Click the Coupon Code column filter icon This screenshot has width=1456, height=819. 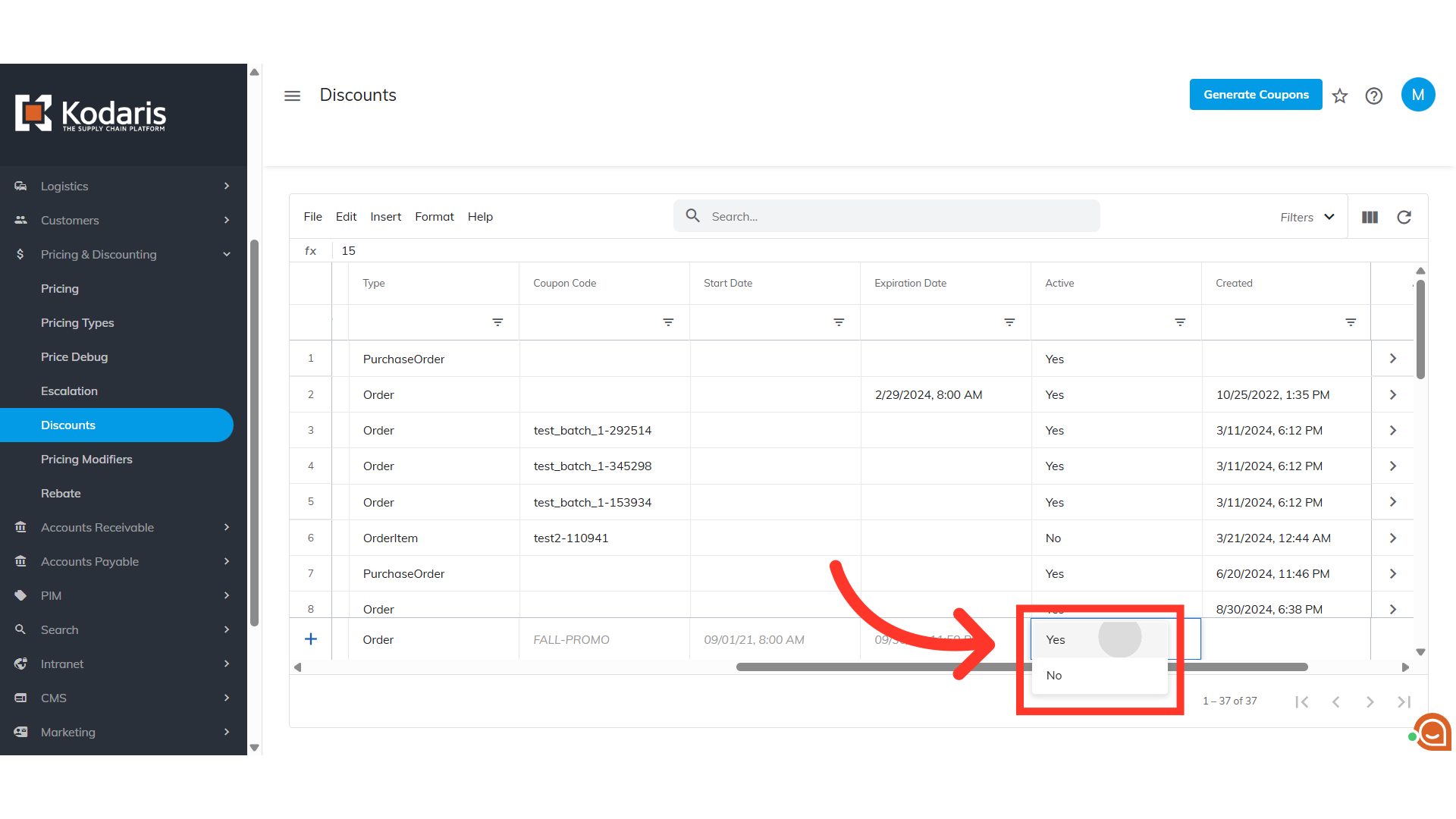tap(668, 322)
